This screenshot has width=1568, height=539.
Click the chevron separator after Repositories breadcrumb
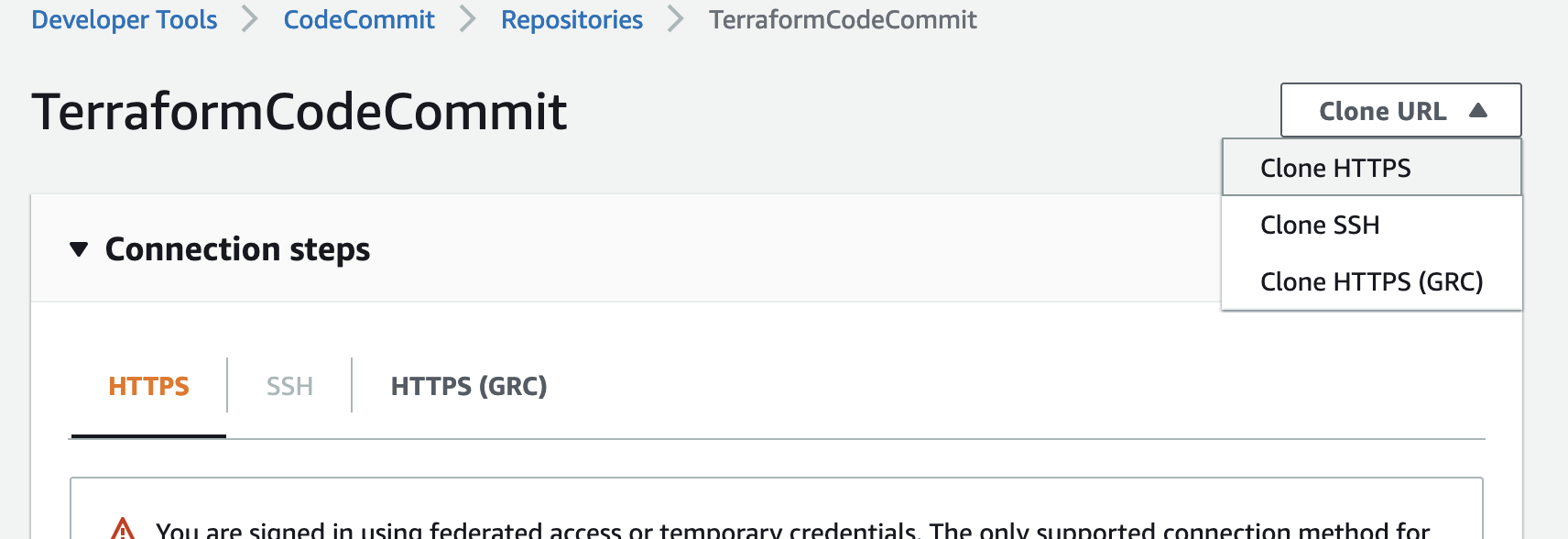tap(675, 18)
